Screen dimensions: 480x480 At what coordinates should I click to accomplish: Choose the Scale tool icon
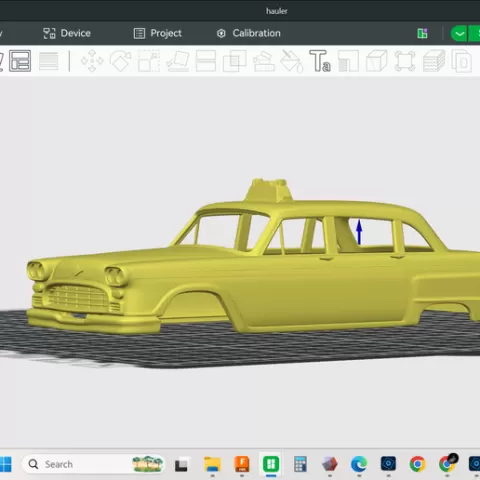pos(149,61)
